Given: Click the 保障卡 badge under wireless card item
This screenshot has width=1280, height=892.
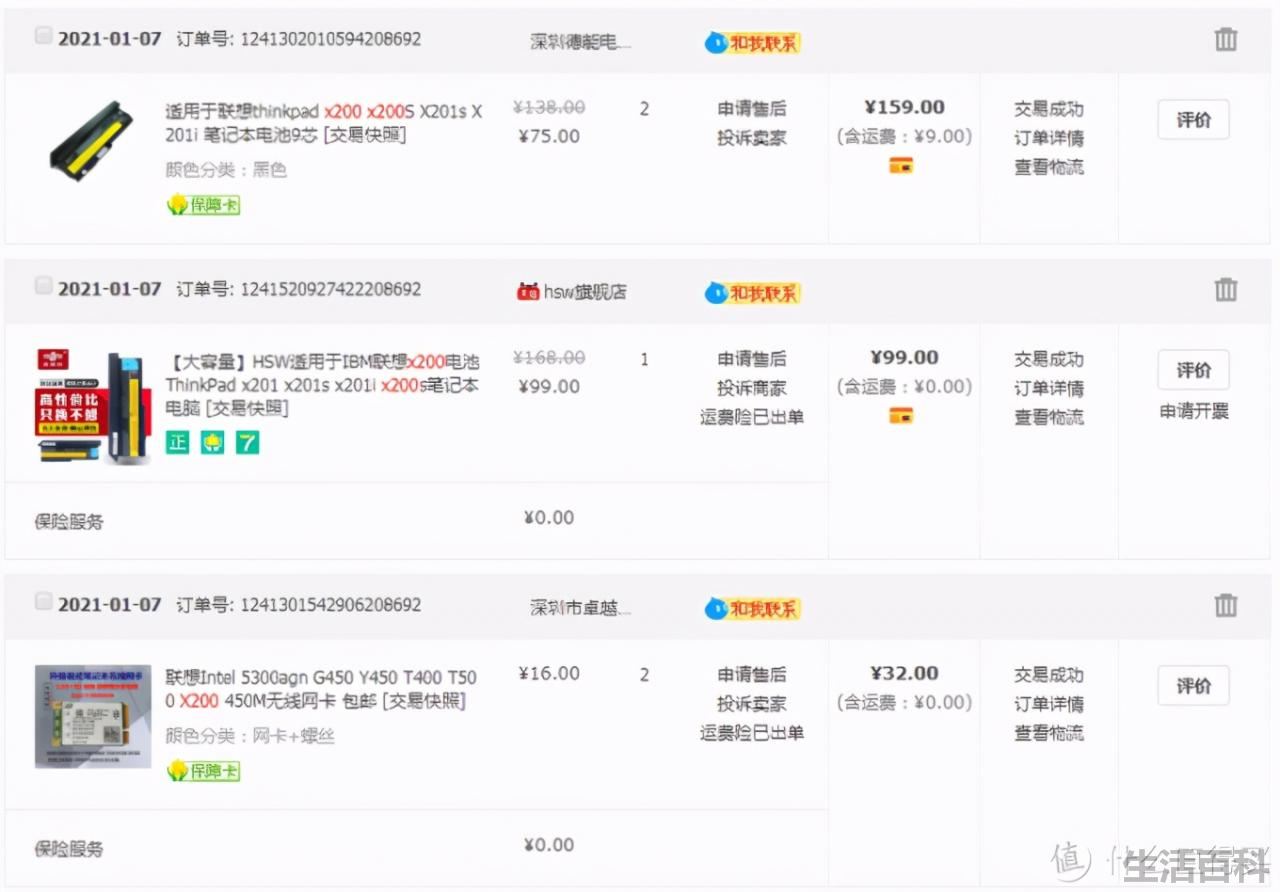Looking at the screenshot, I should 203,771.
